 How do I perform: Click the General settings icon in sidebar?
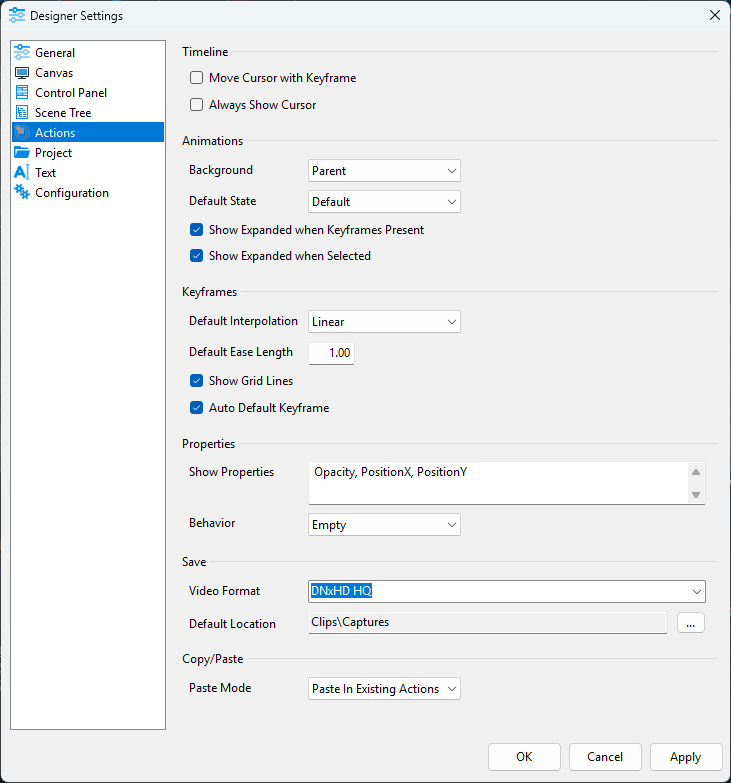[22, 53]
